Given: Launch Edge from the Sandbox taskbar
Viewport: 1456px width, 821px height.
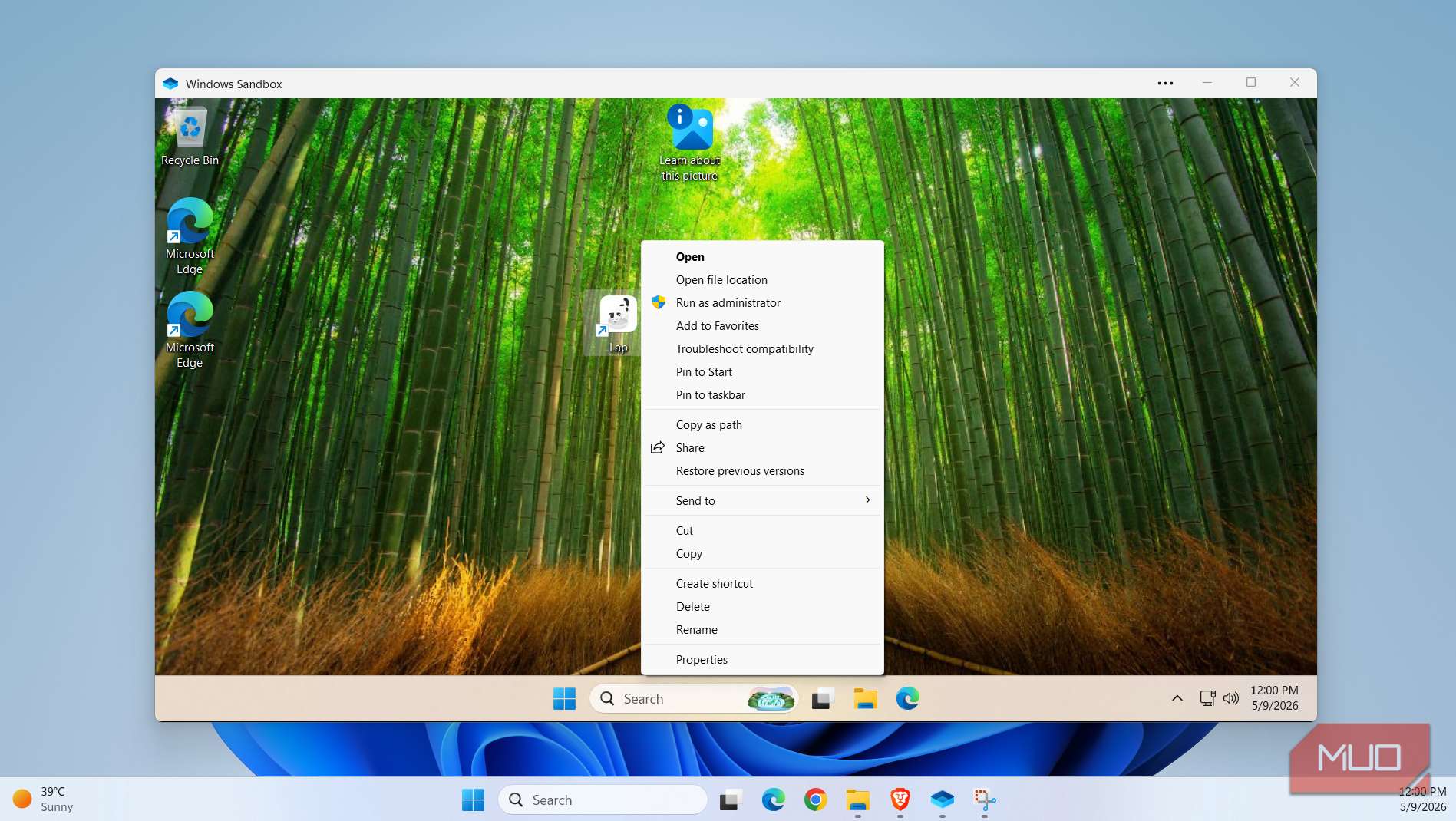Looking at the screenshot, I should [x=907, y=698].
